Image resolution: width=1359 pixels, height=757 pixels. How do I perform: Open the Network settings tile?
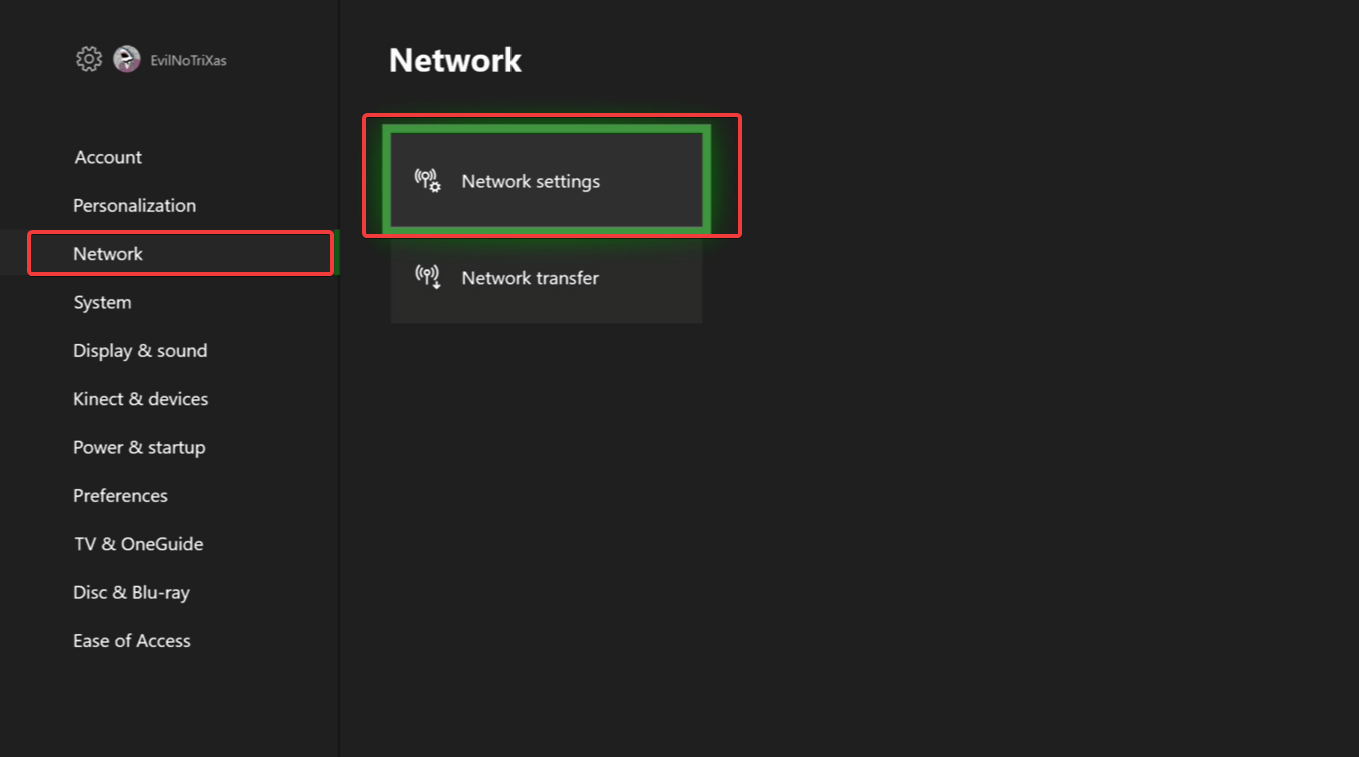[546, 180]
